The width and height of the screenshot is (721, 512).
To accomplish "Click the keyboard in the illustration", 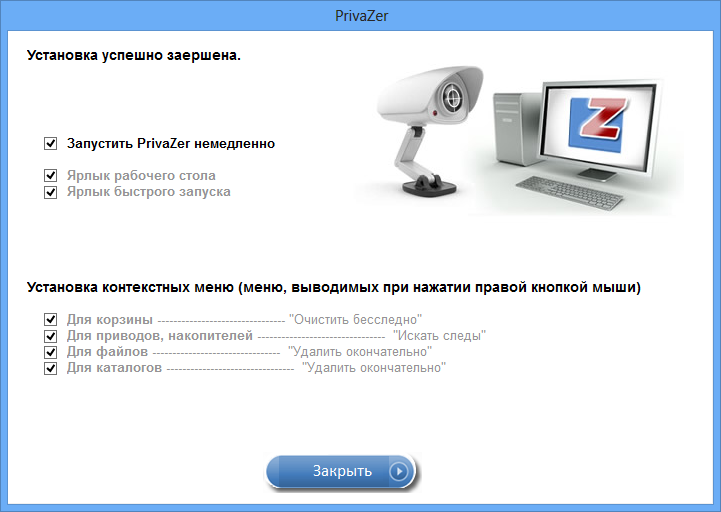I will coord(569,193).
